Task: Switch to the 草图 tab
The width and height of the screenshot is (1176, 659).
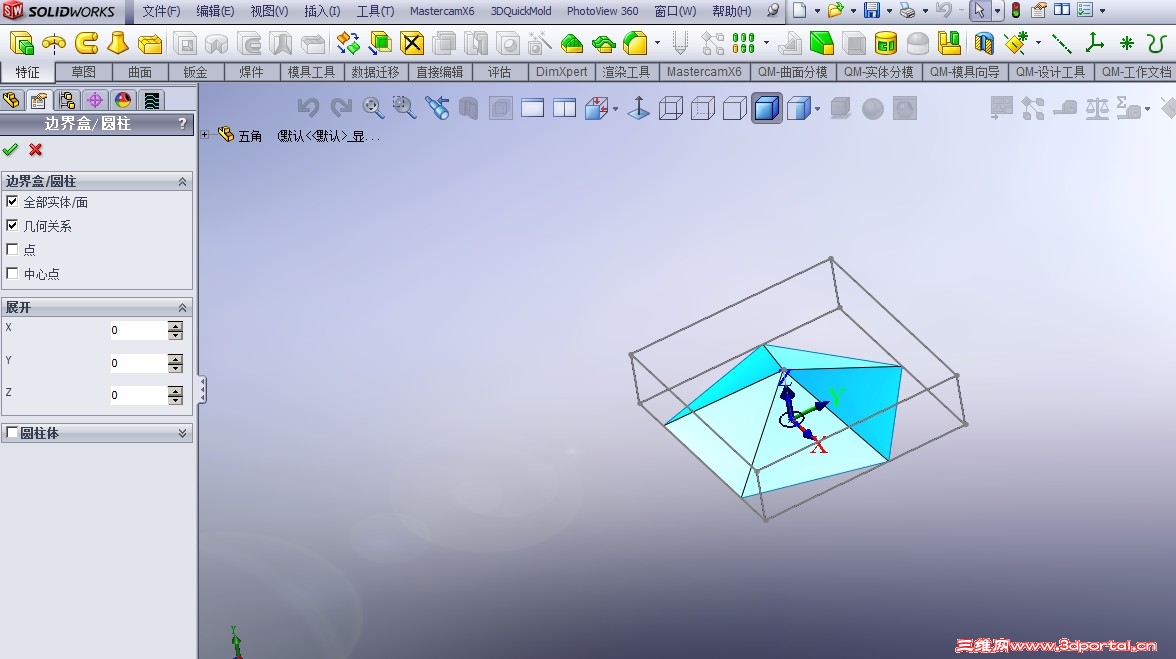Action: tap(84, 72)
